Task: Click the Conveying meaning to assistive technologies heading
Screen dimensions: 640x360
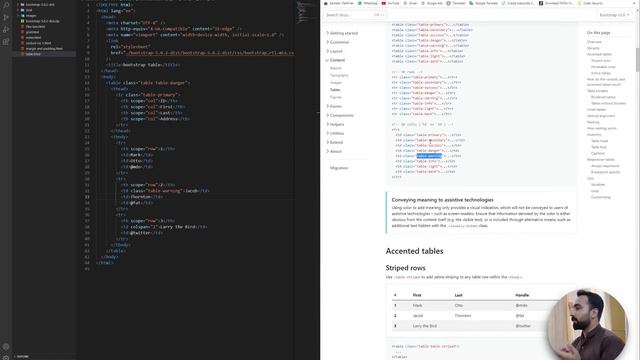Action: (x=442, y=200)
